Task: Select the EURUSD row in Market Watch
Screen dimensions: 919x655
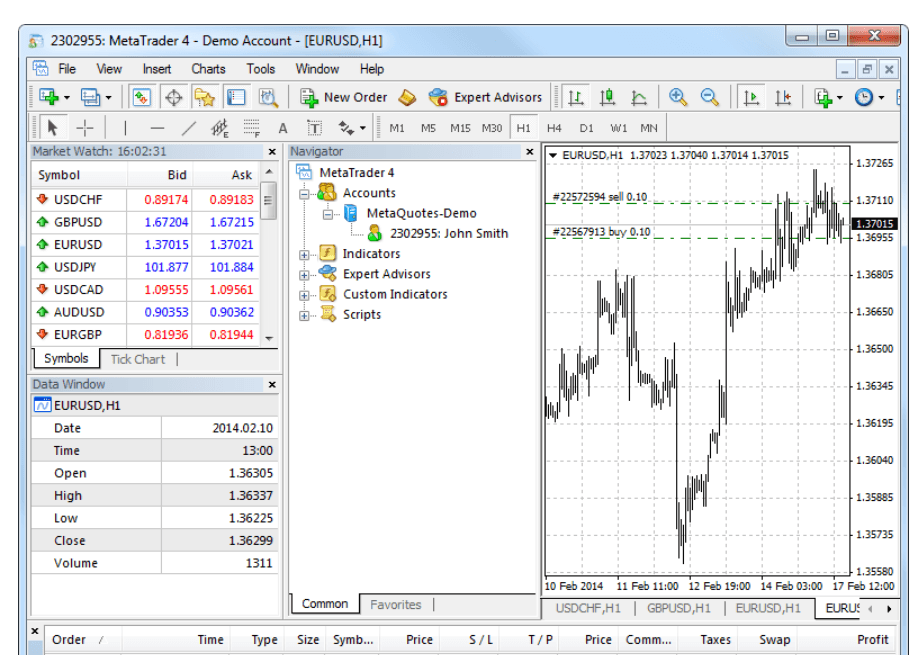Action: pos(145,244)
